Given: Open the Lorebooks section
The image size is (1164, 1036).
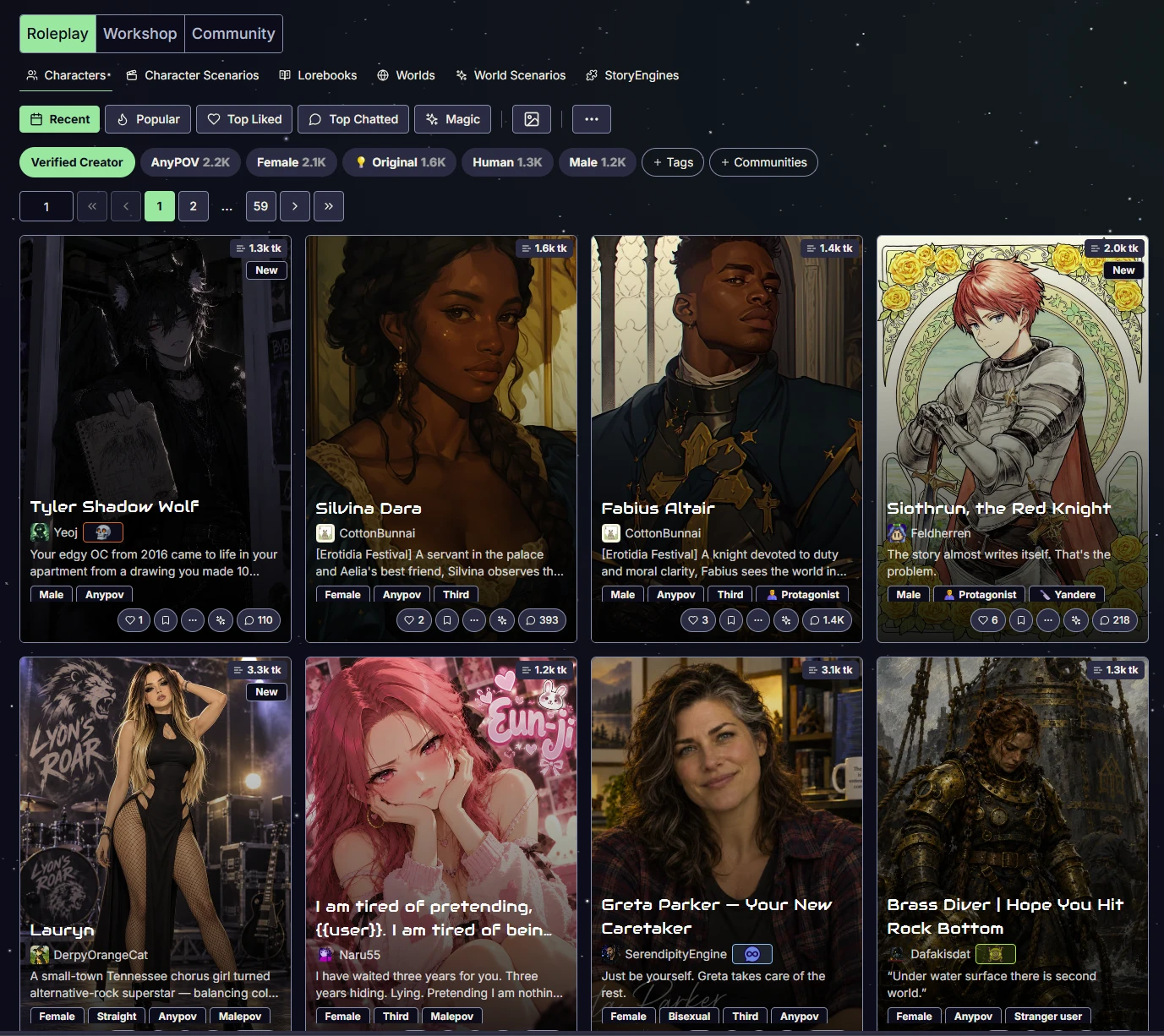Looking at the screenshot, I should [x=318, y=75].
